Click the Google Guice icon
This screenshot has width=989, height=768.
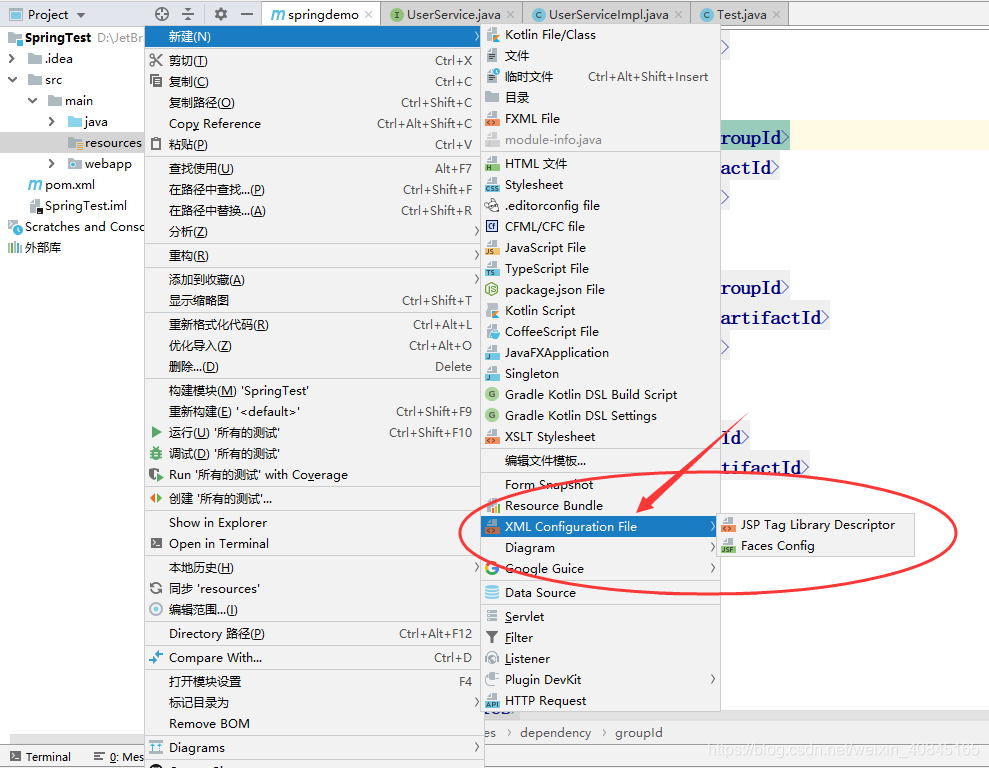(x=492, y=569)
